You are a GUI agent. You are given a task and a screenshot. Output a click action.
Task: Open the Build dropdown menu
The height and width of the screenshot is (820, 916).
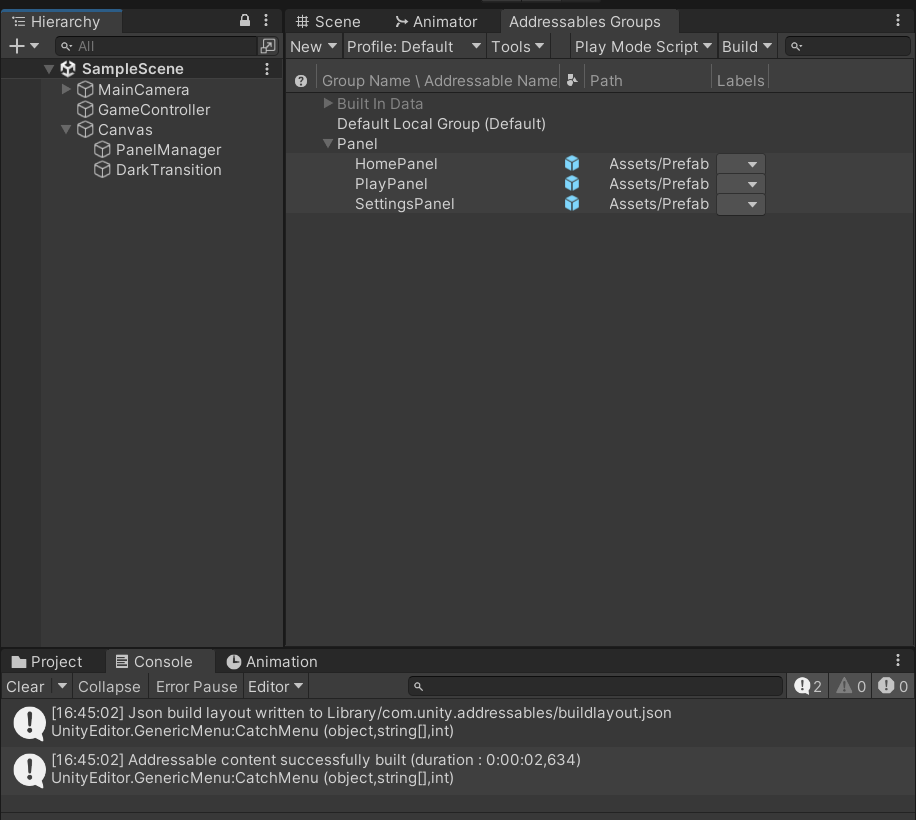tap(747, 47)
